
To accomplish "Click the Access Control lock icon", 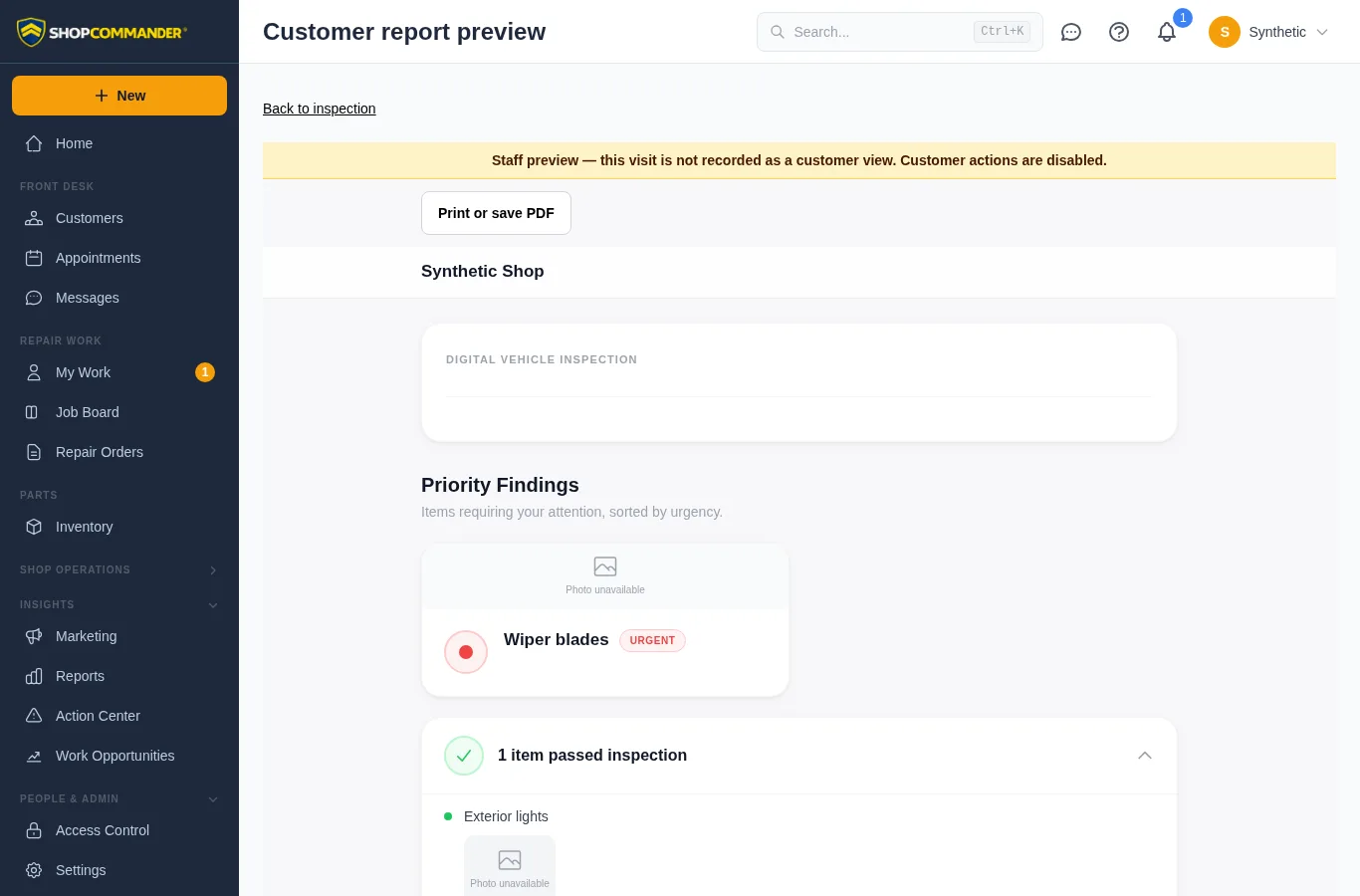I will tap(34, 830).
